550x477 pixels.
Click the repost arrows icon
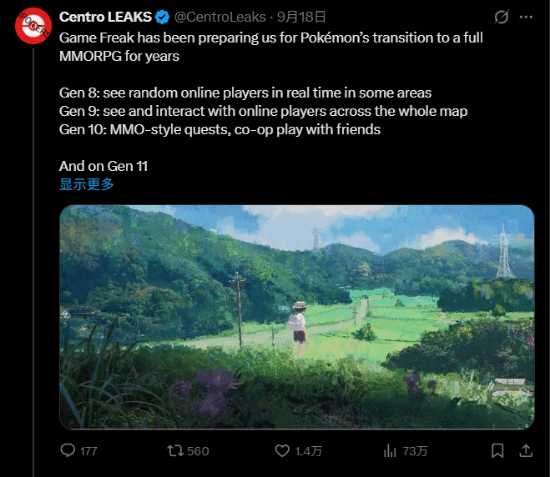coord(175,451)
